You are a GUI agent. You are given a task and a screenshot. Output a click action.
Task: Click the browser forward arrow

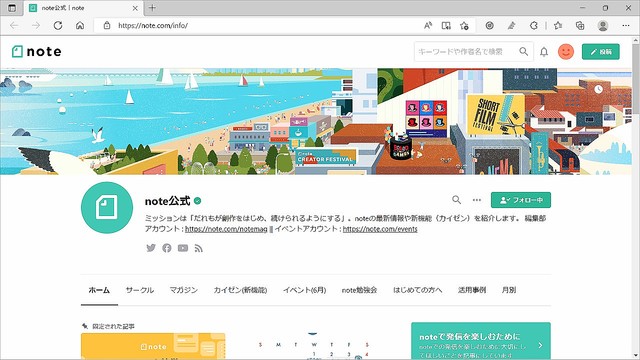(36, 25)
